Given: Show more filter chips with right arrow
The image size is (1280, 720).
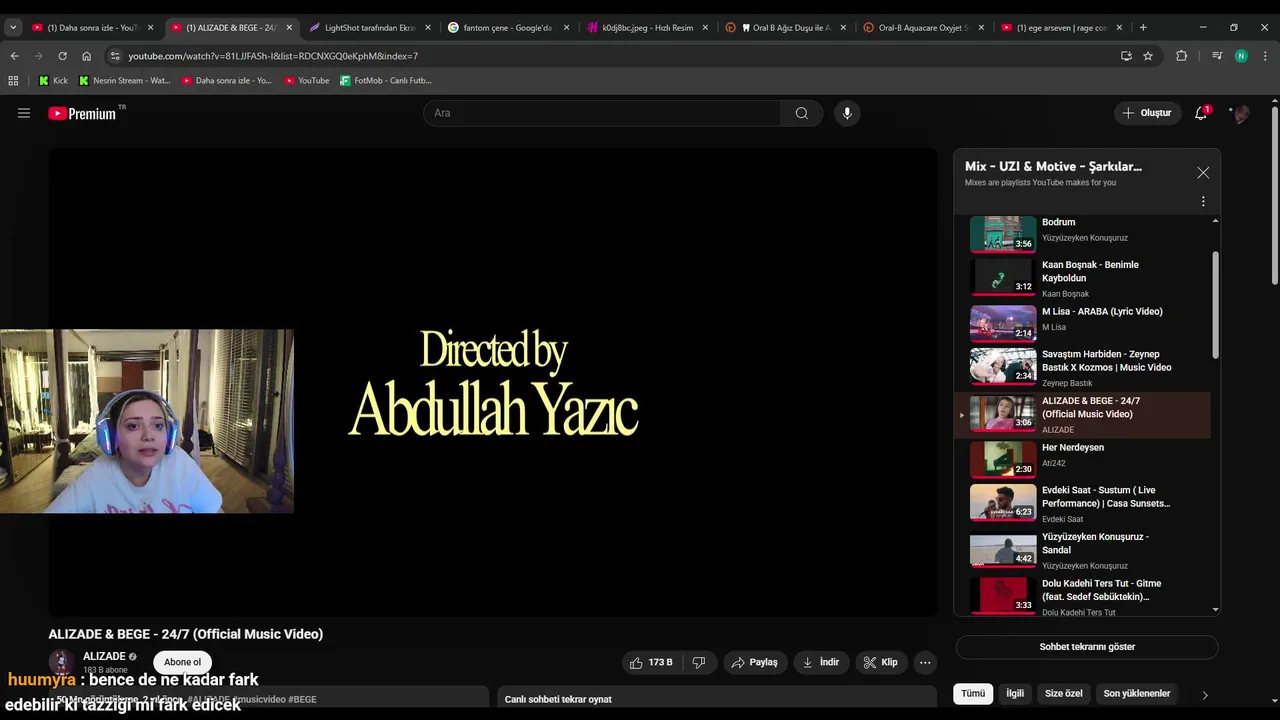Looking at the screenshot, I should 1204,694.
